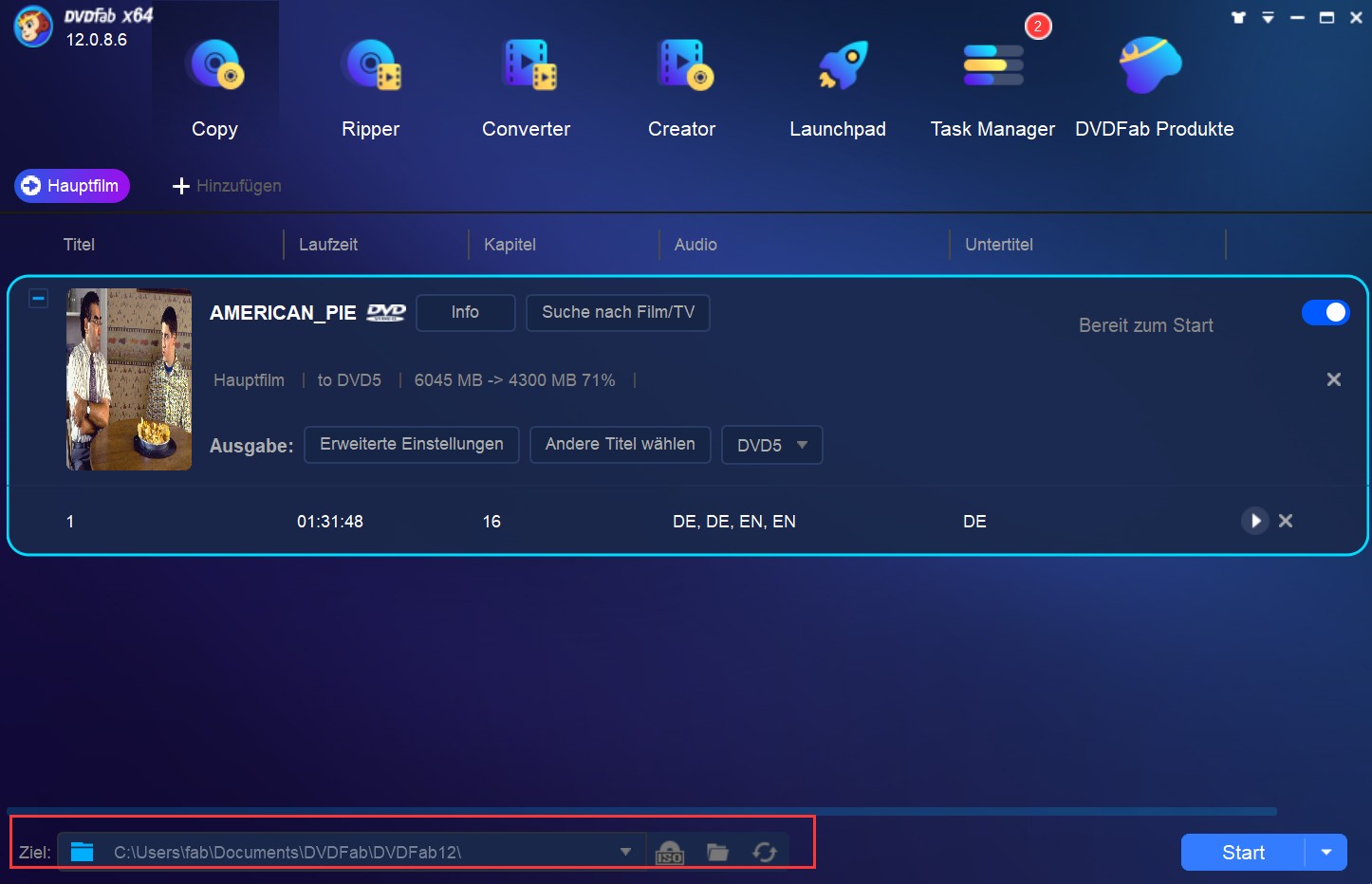Click the audio tracks DE, DE, EN, EN

point(734,522)
